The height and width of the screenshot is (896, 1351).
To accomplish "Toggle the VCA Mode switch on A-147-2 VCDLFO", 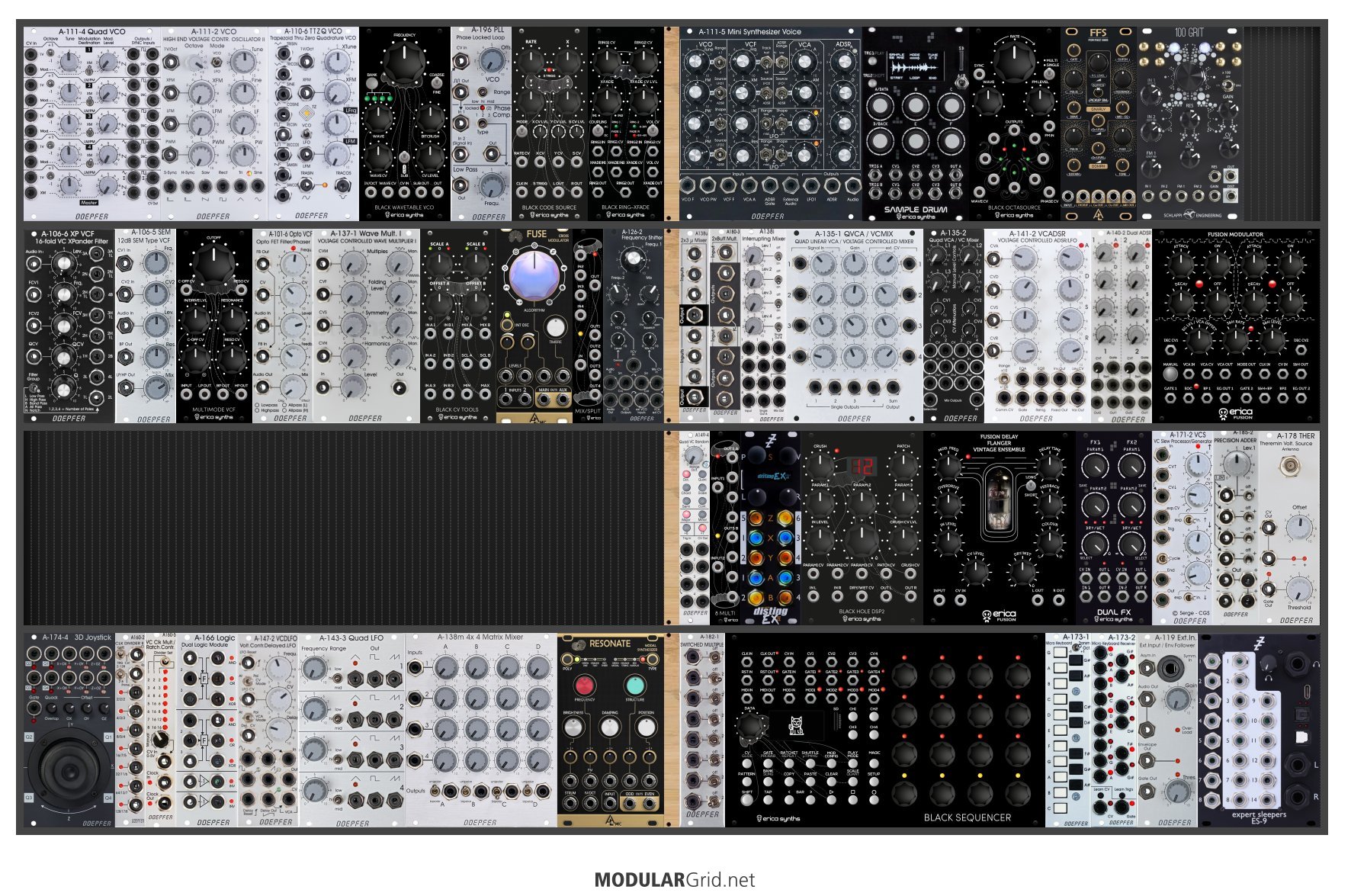I will (x=249, y=716).
